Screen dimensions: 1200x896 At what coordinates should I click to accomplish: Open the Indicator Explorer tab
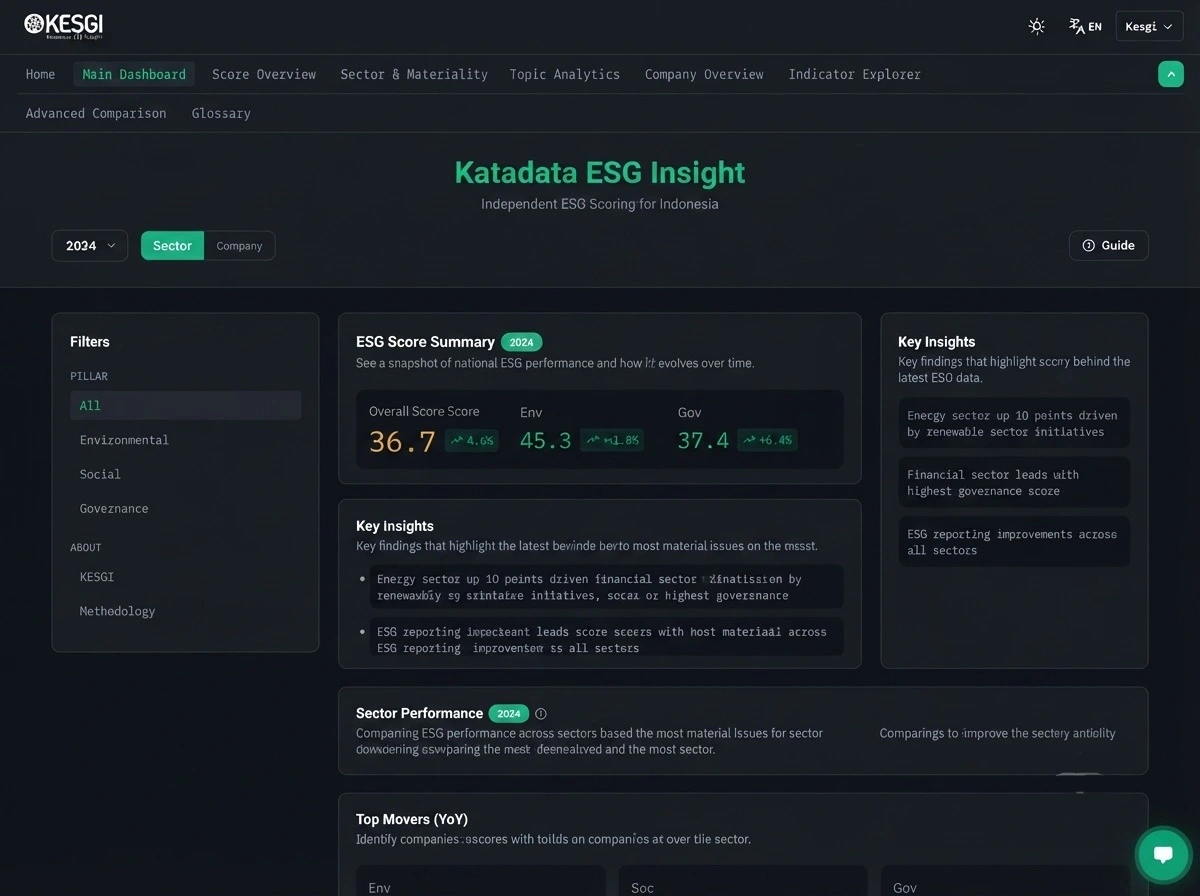tap(854, 74)
